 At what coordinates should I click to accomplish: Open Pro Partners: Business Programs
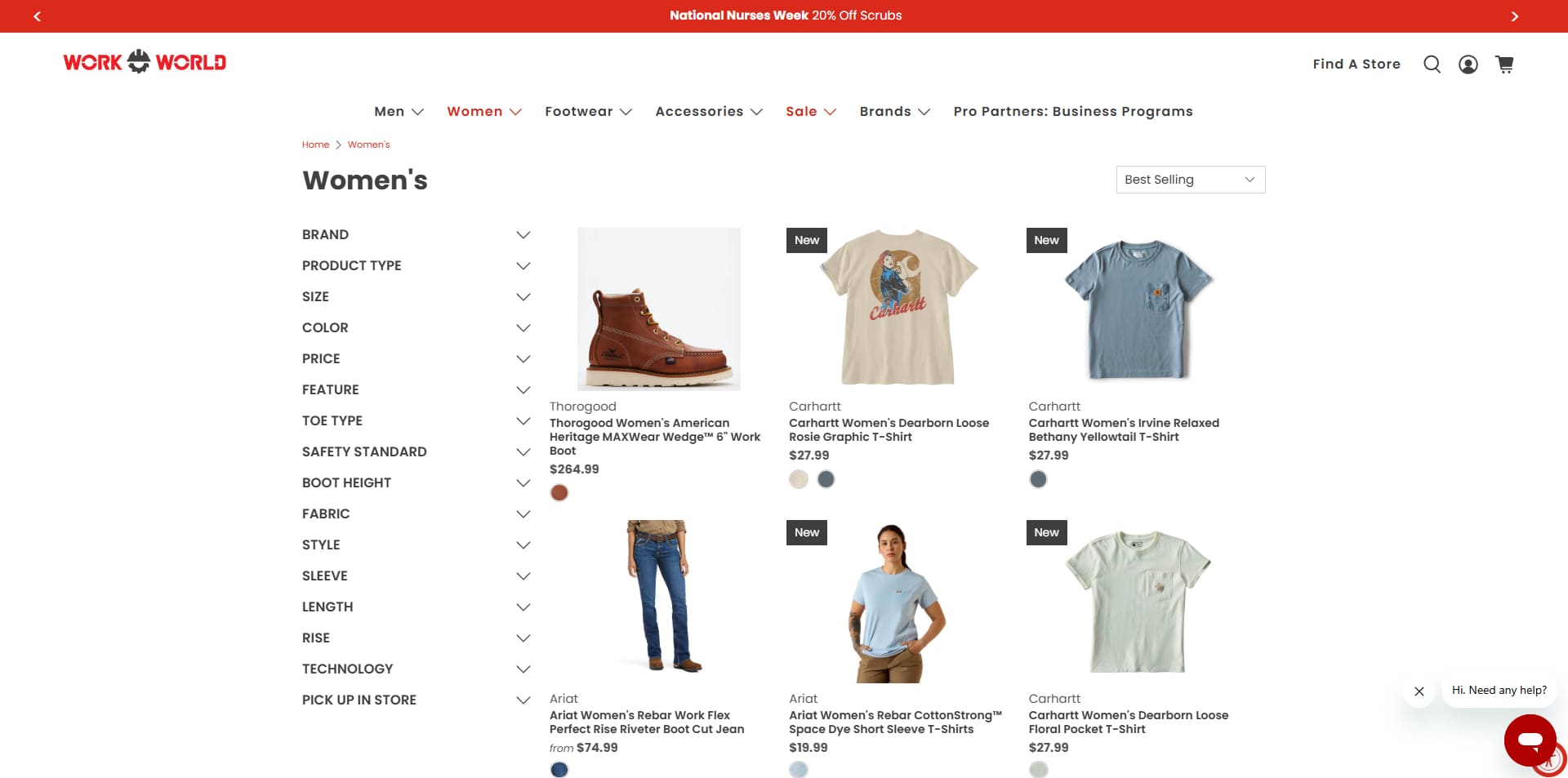point(1073,112)
